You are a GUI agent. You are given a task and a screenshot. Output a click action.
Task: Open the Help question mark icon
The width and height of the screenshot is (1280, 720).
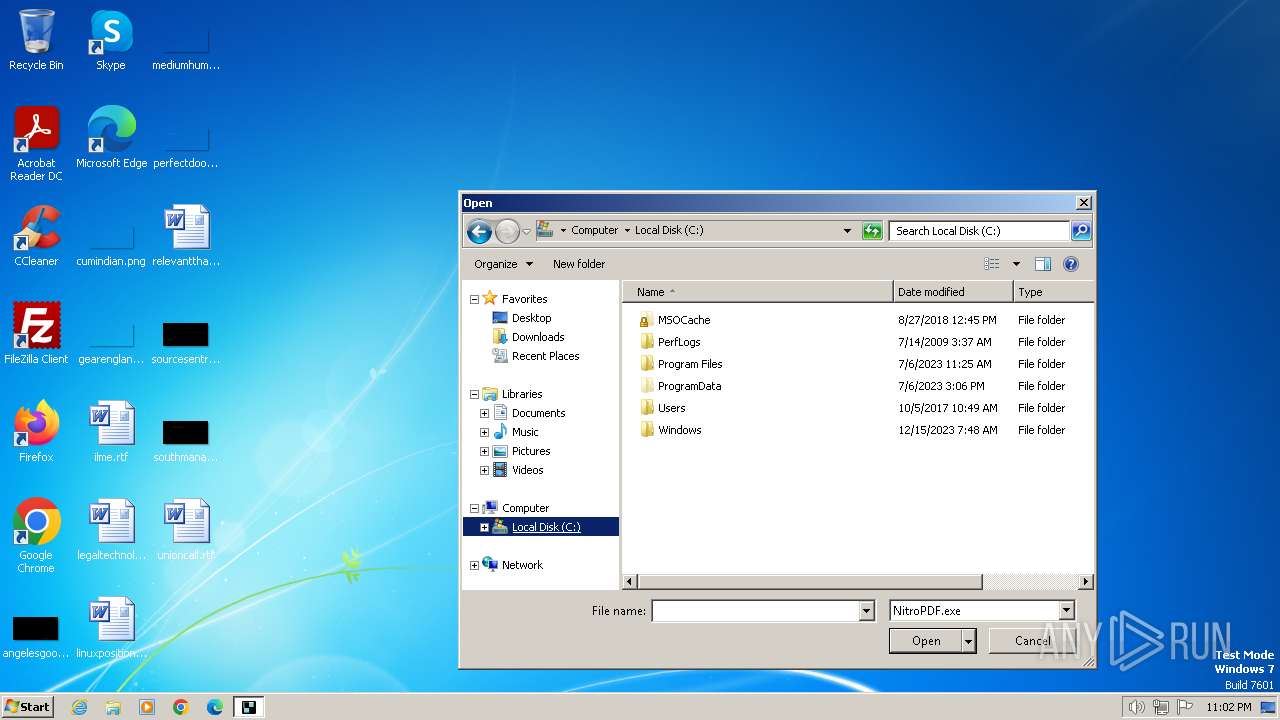(1071, 264)
